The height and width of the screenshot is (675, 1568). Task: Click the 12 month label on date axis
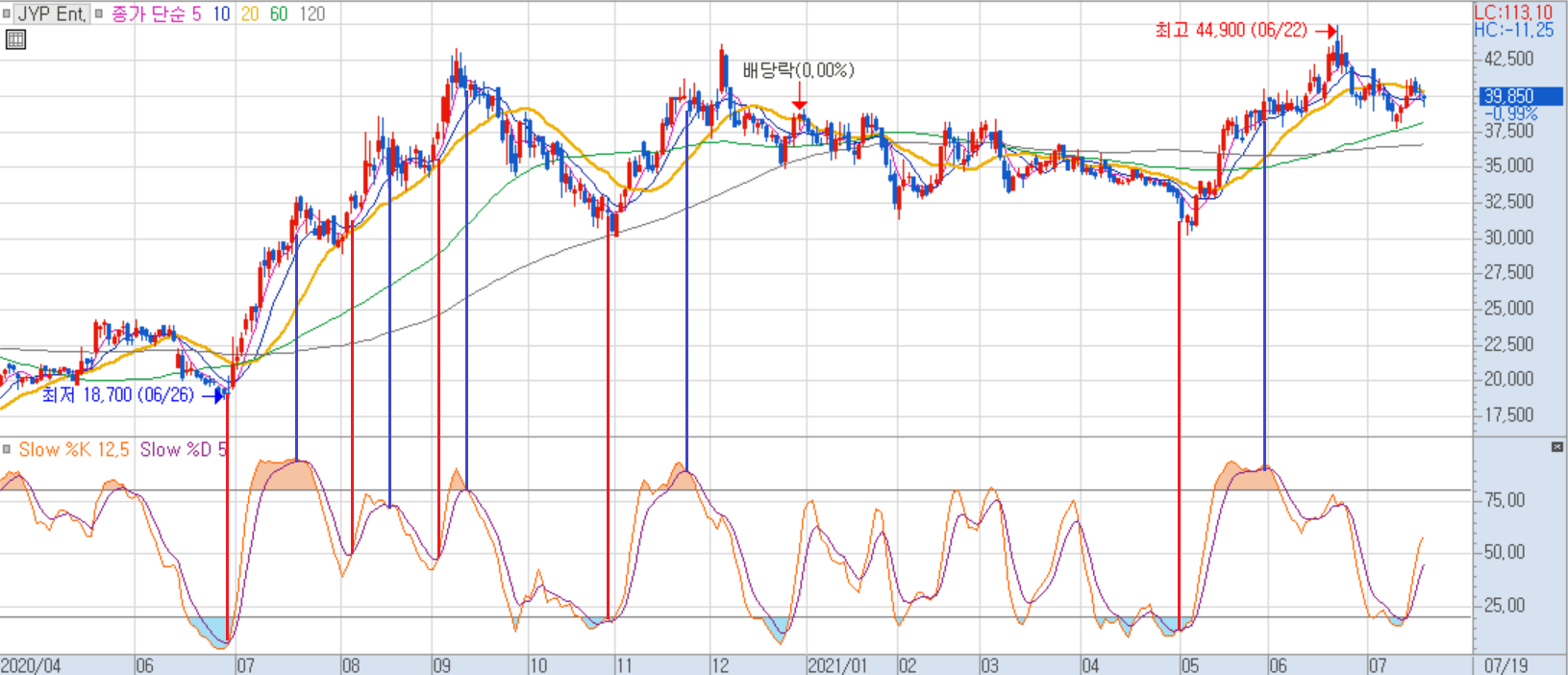pos(720,665)
